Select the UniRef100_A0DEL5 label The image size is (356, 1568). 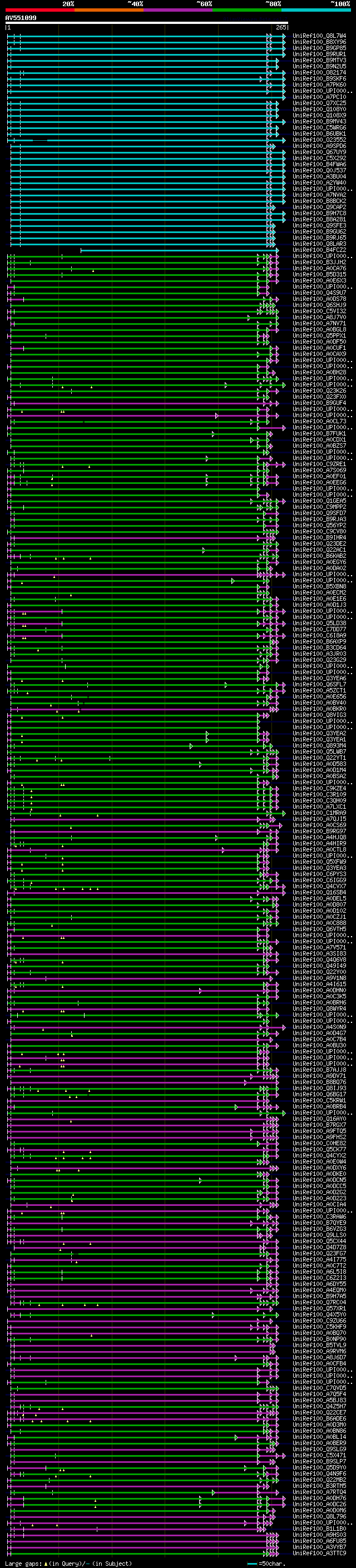(x=319, y=898)
